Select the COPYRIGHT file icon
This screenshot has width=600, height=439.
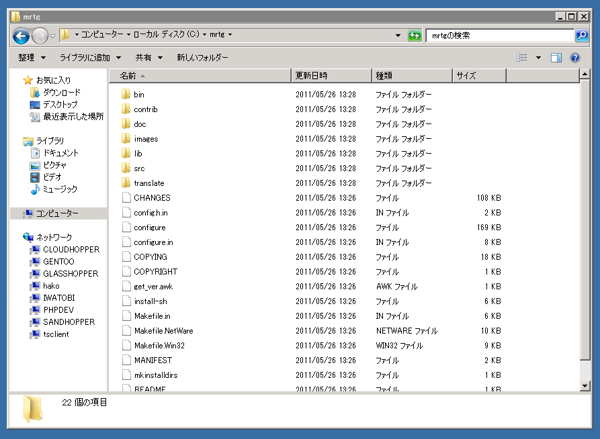click(126, 271)
